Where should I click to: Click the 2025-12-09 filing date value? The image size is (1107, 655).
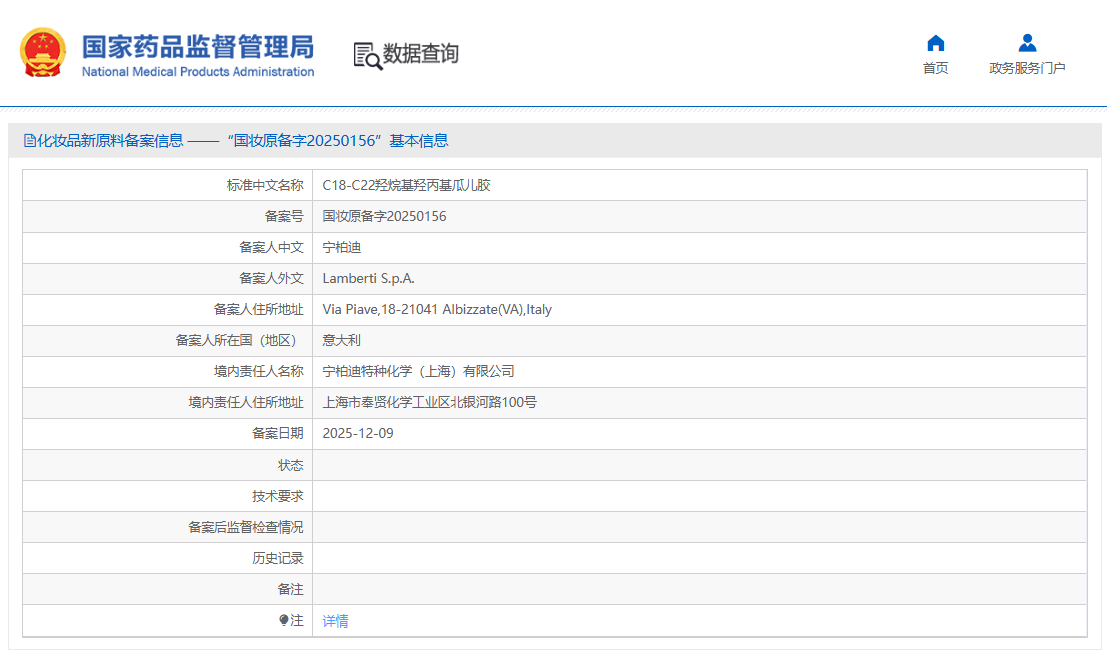(358, 433)
